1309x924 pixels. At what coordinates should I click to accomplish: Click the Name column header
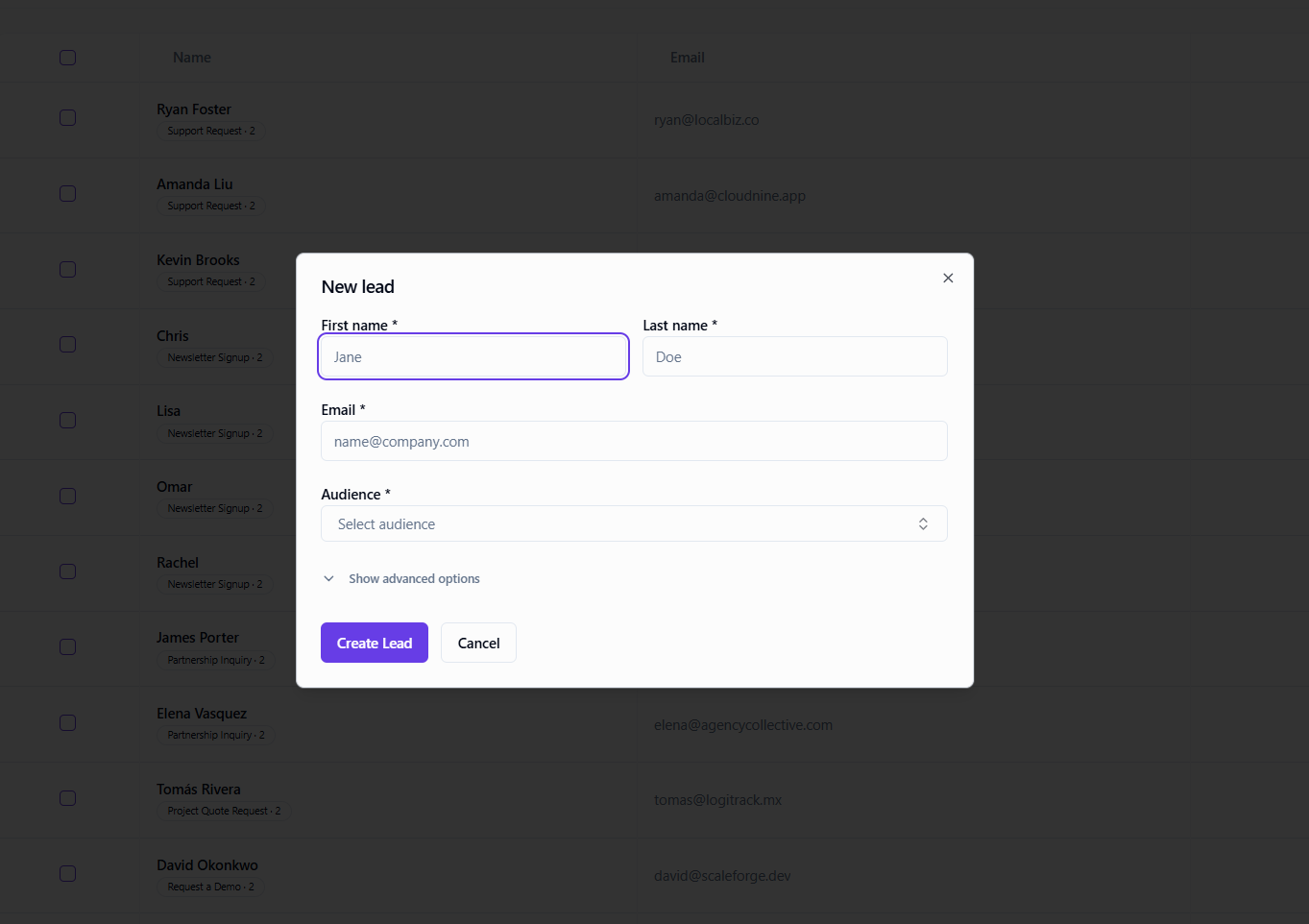point(192,58)
